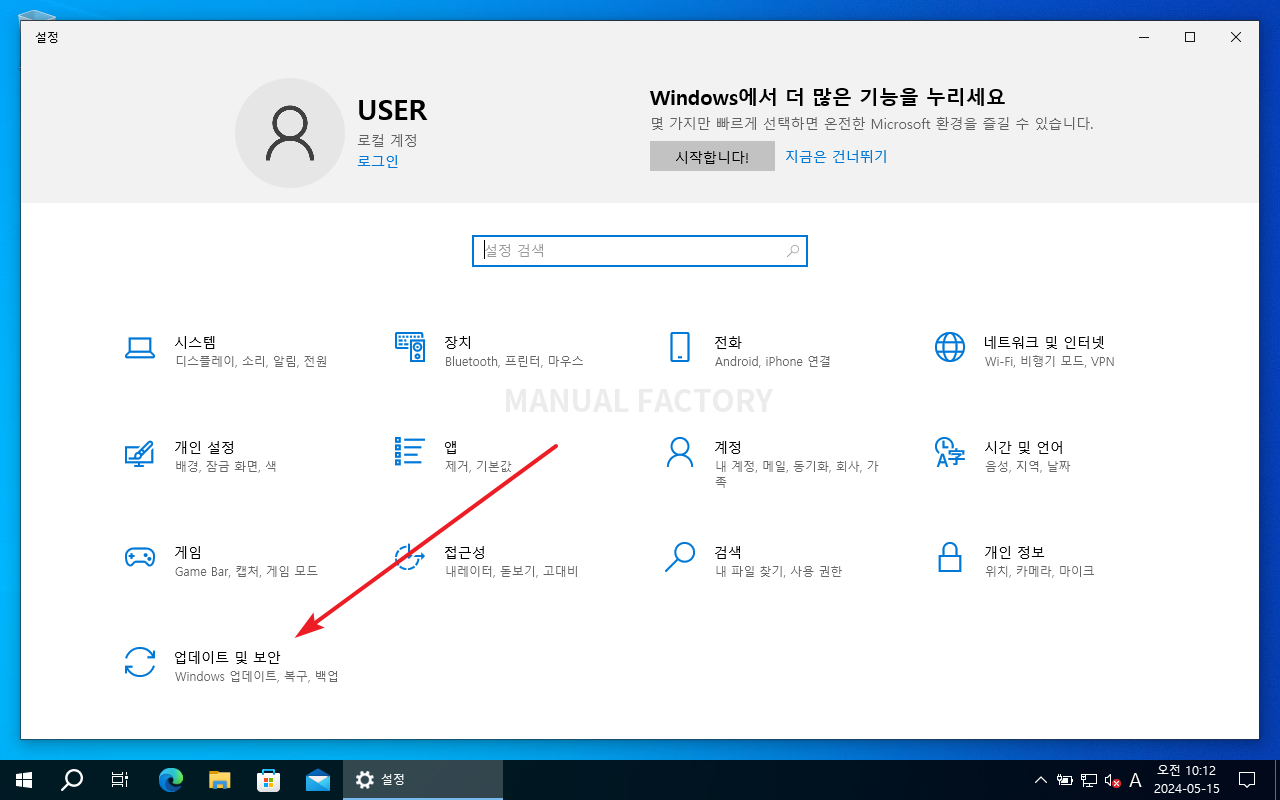The image size is (1280, 800).
Task: Select the 접근성 category title
Action: [465, 552]
